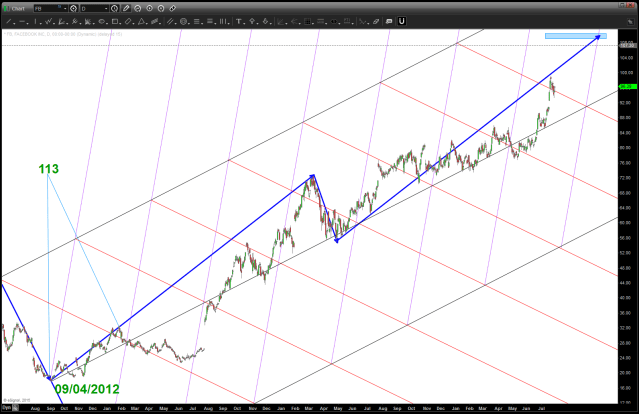Click the corner icon at toolbar right end
Viewport: 639px width, 414px height.
coord(630,22)
